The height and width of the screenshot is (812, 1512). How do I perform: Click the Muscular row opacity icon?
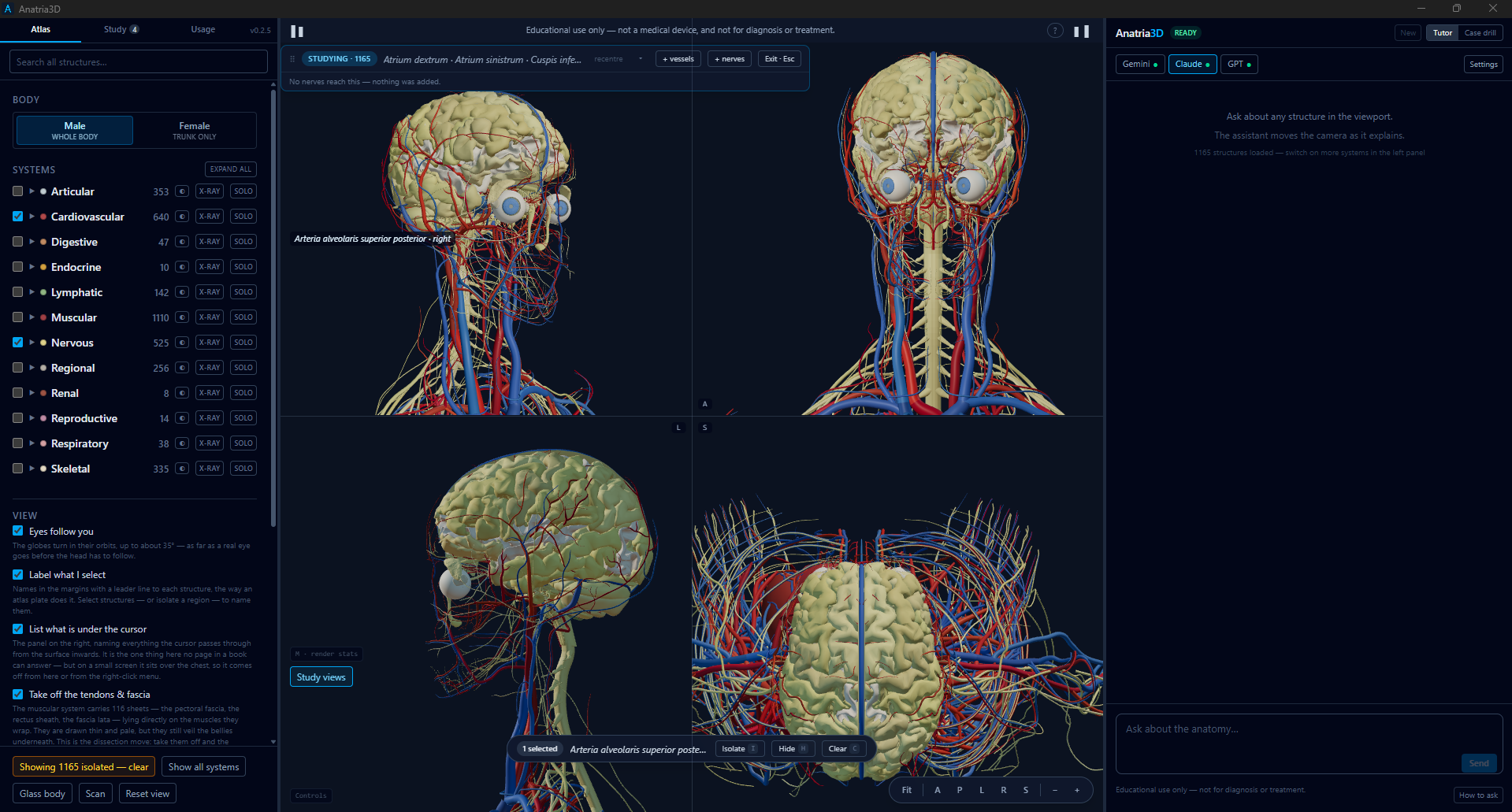[x=182, y=317]
